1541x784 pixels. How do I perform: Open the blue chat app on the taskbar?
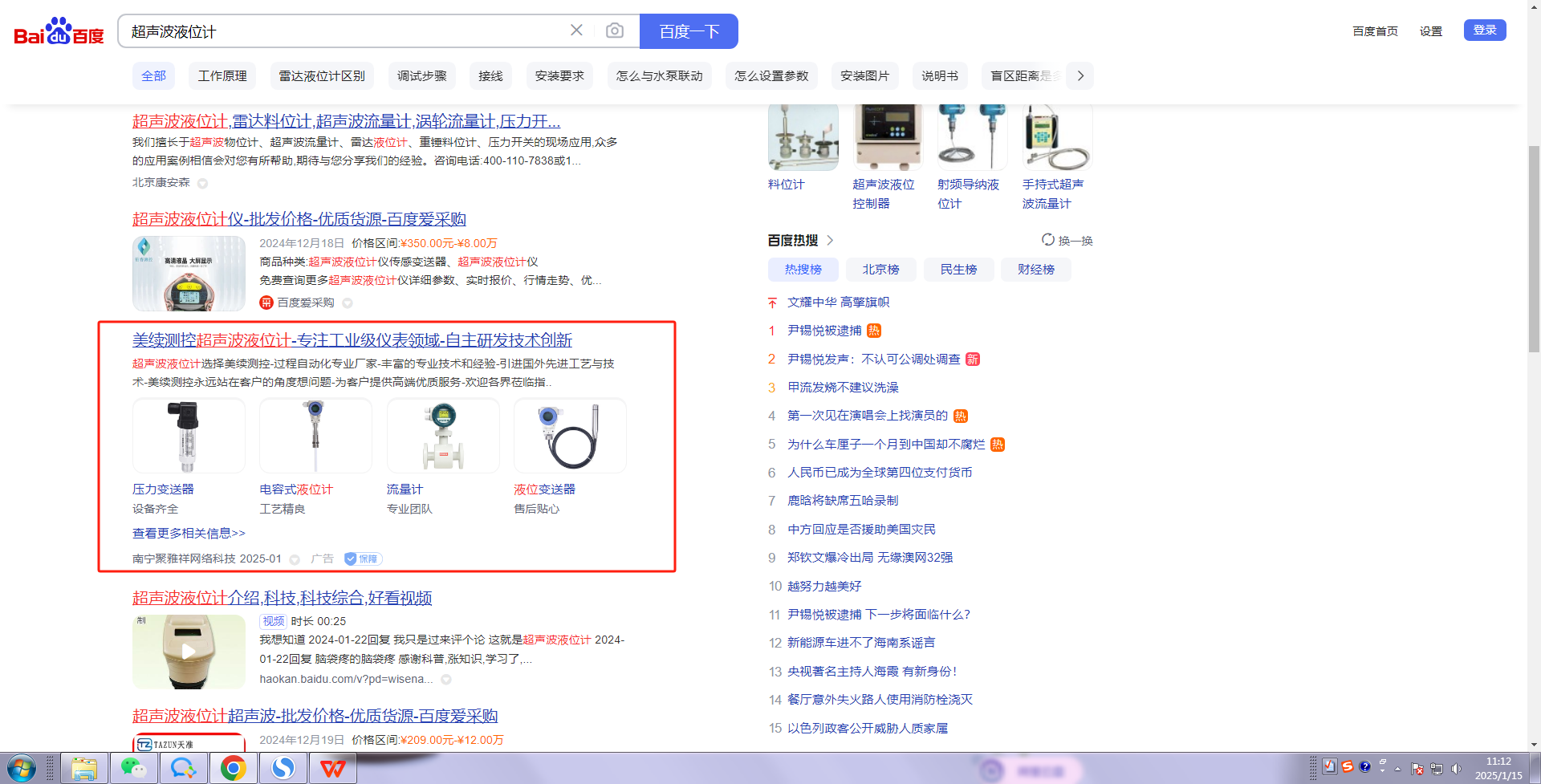[x=183, y=769]
